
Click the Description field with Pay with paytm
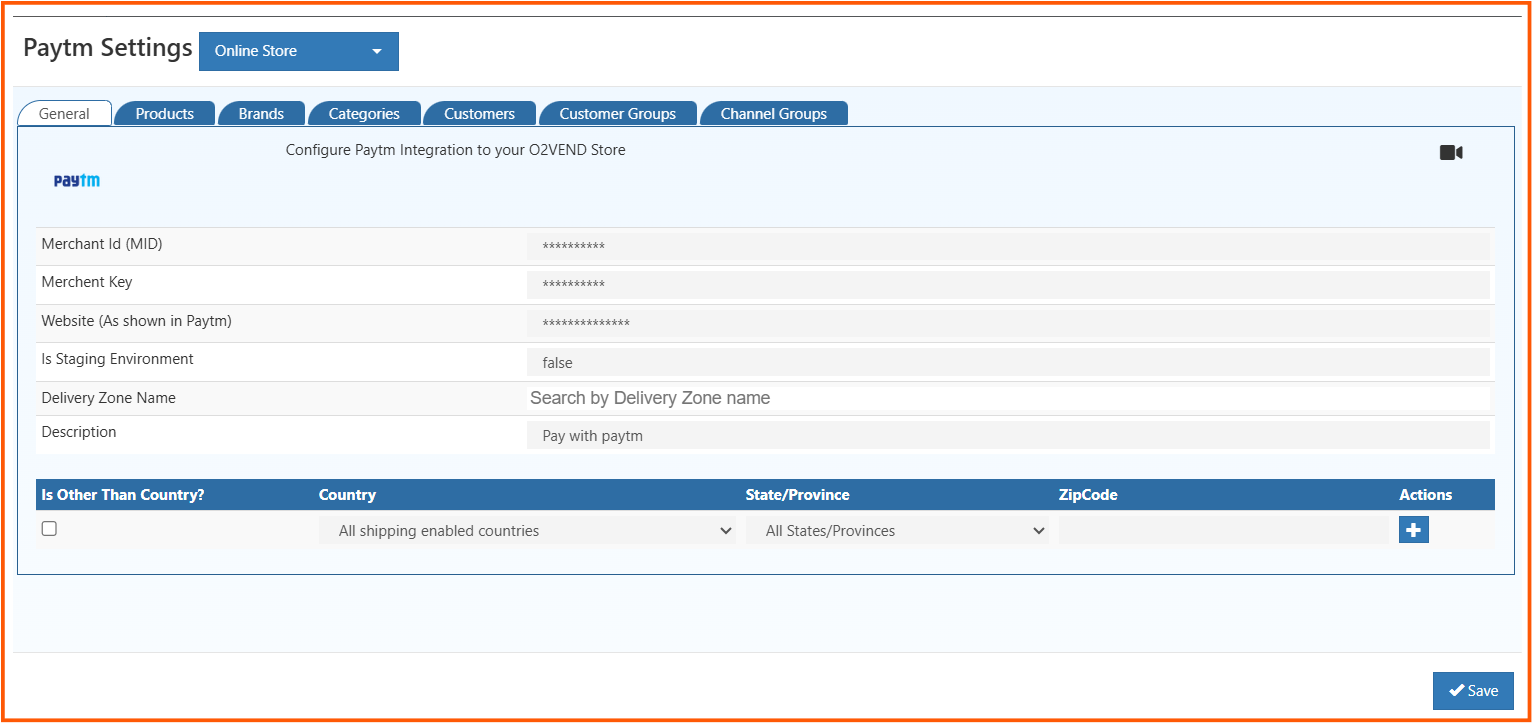[1007, 436]
